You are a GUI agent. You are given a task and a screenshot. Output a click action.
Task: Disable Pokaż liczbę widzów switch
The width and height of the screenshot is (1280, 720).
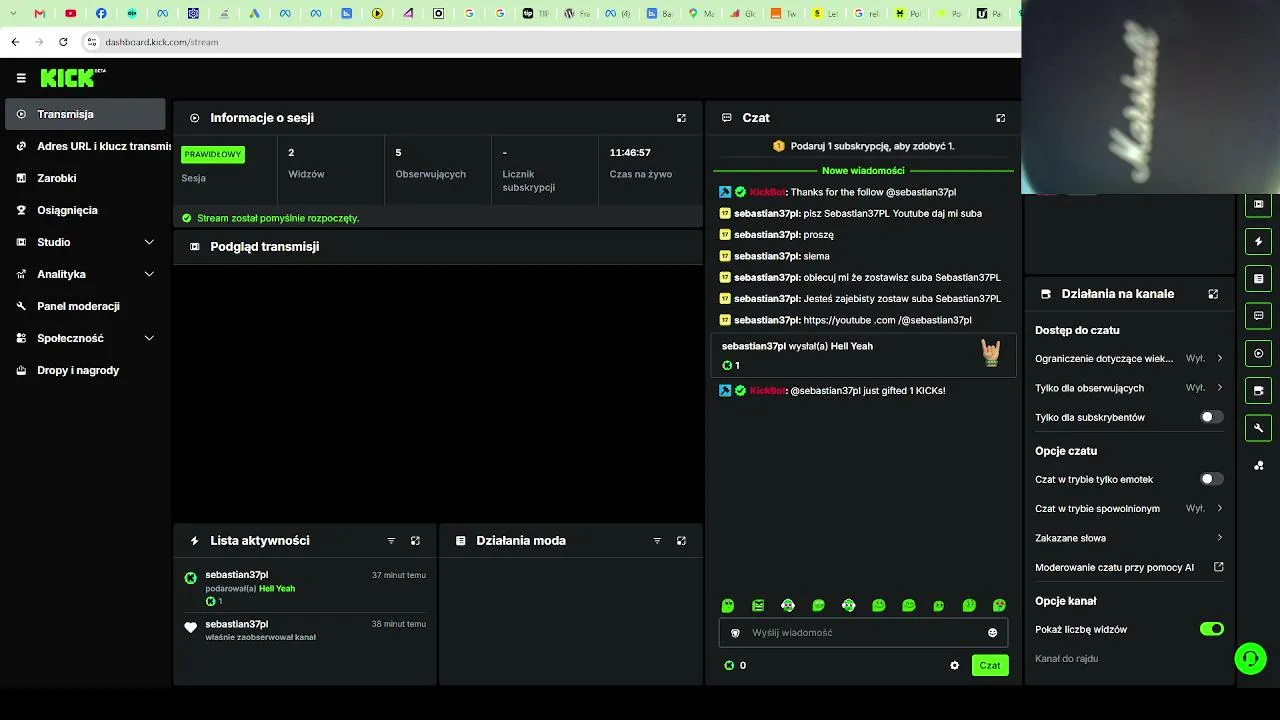click(x=1211, y=629)
